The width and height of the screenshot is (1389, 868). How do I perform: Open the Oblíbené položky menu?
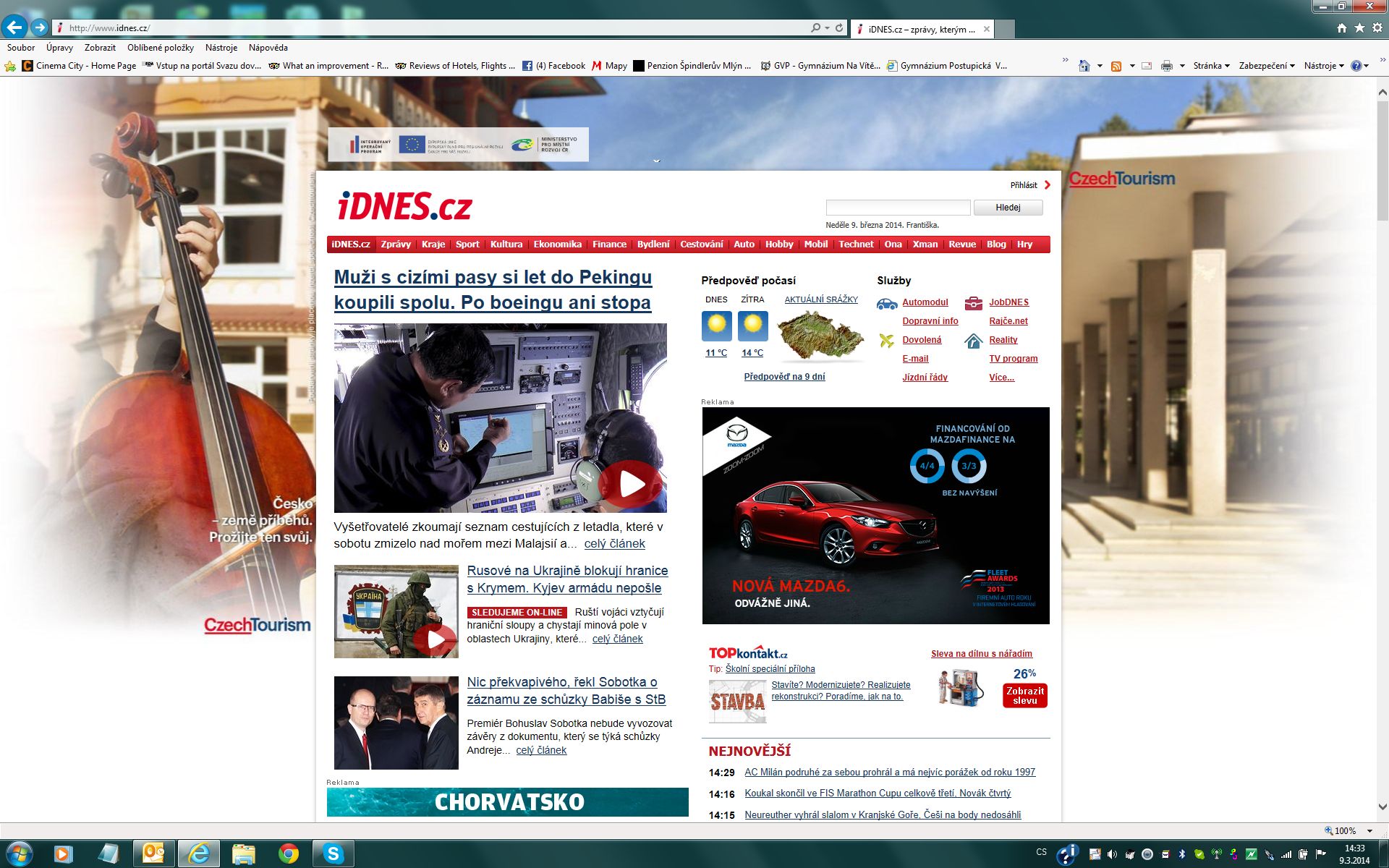pyautogui.click(x=161, y=48)
